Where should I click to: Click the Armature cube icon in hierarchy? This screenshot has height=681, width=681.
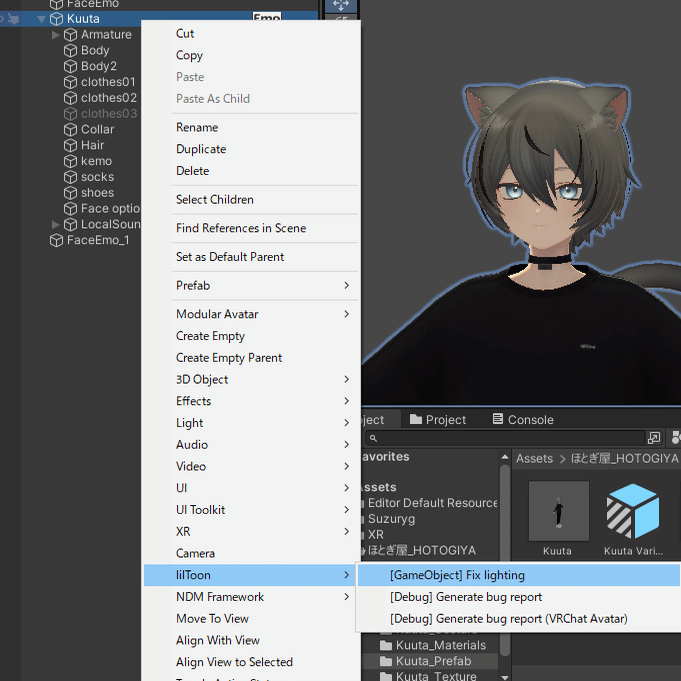(x=70, y=35)
